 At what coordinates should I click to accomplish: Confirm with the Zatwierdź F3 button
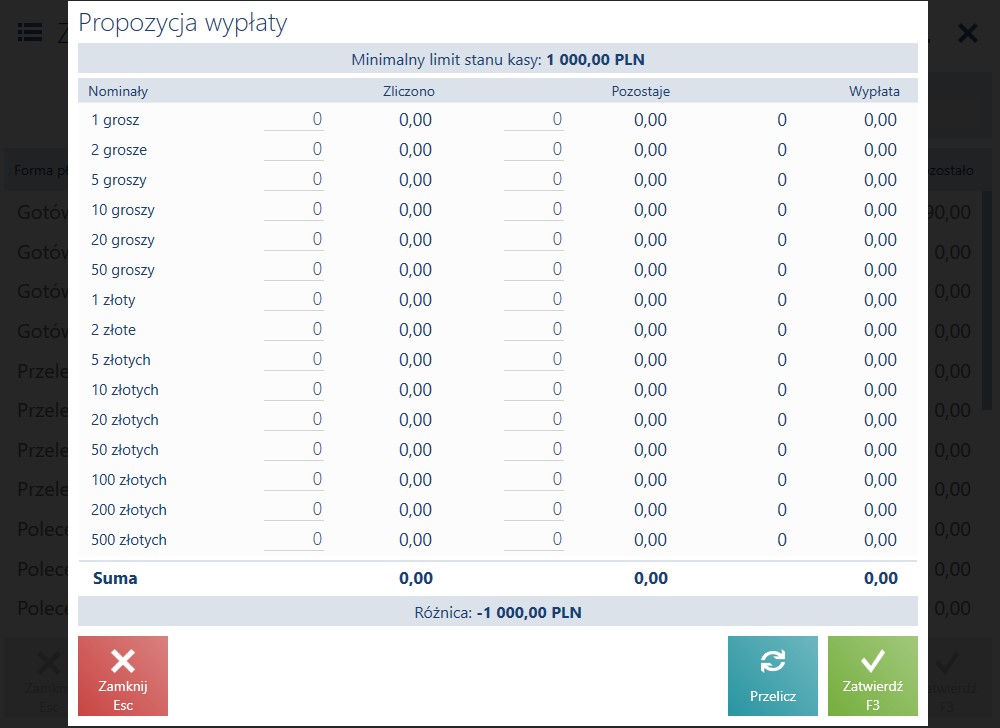click(872, 676)
